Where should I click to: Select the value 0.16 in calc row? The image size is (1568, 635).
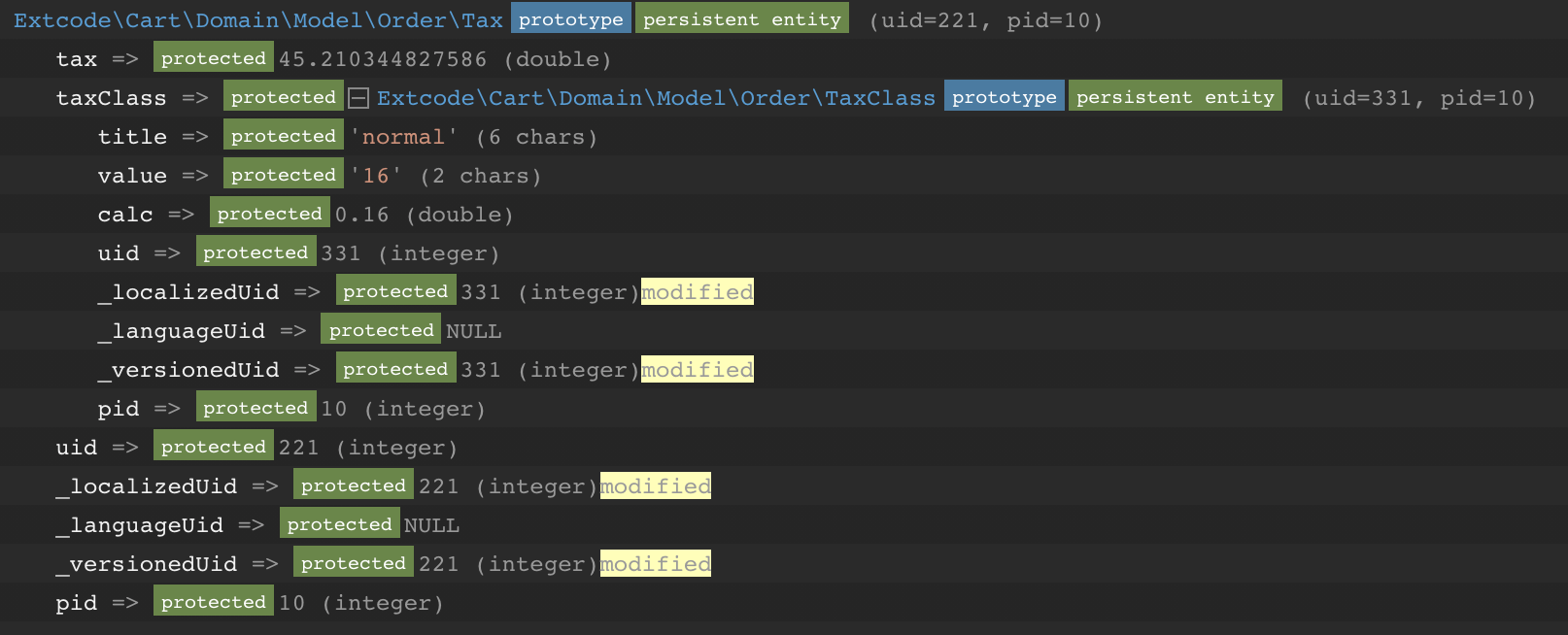pyautogui.click(x=362, y=215)
